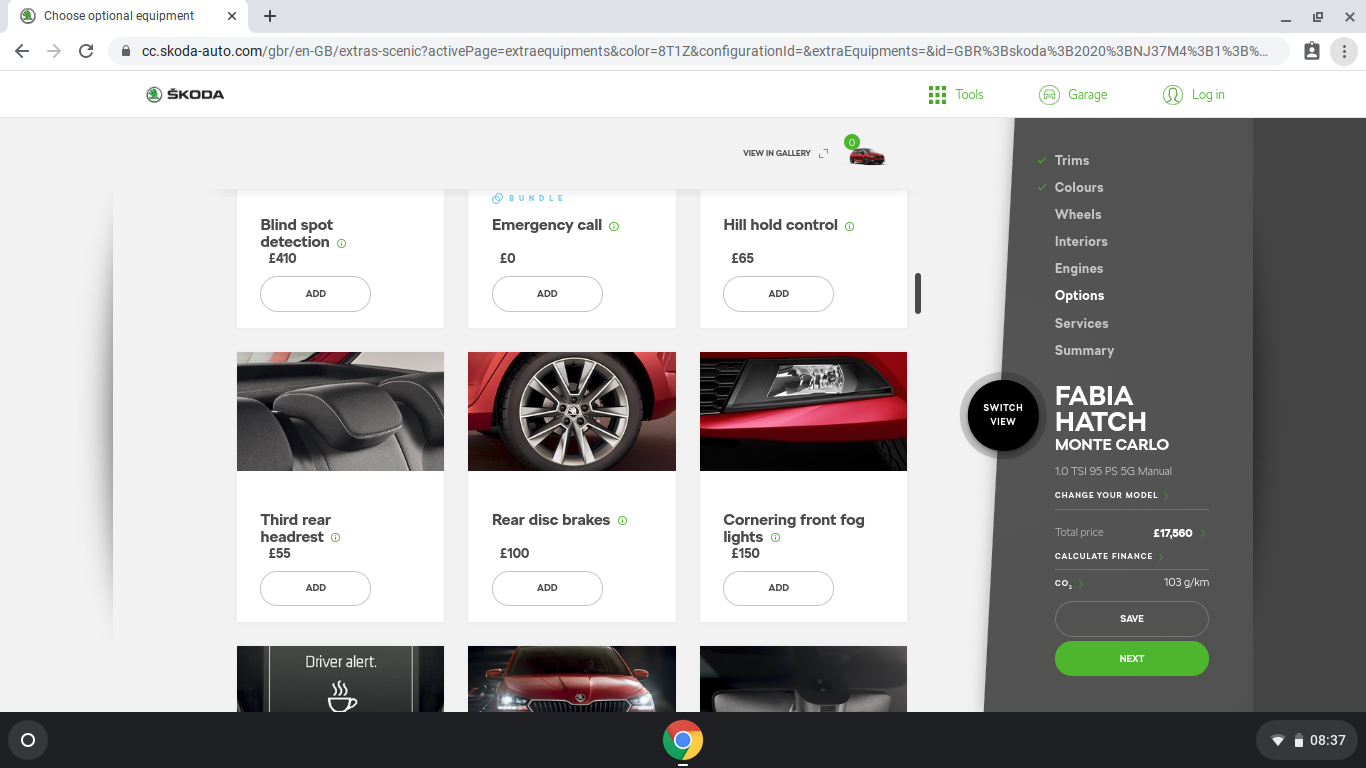Open the Calculate Finance link
The height and width of the screenshot is (768, 1366).
pos(1104,556)
